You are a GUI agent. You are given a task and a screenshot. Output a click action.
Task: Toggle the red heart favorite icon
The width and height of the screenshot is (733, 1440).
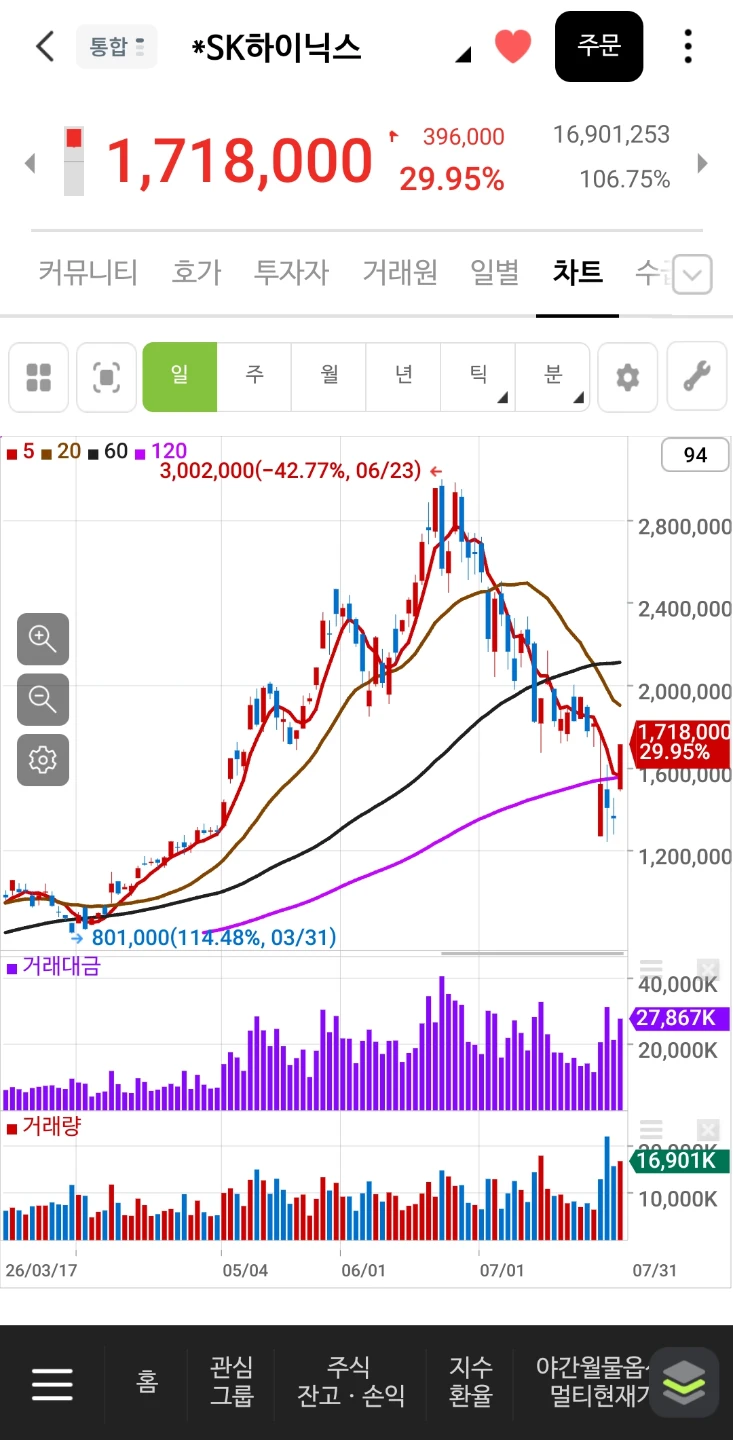pos(513,47)
